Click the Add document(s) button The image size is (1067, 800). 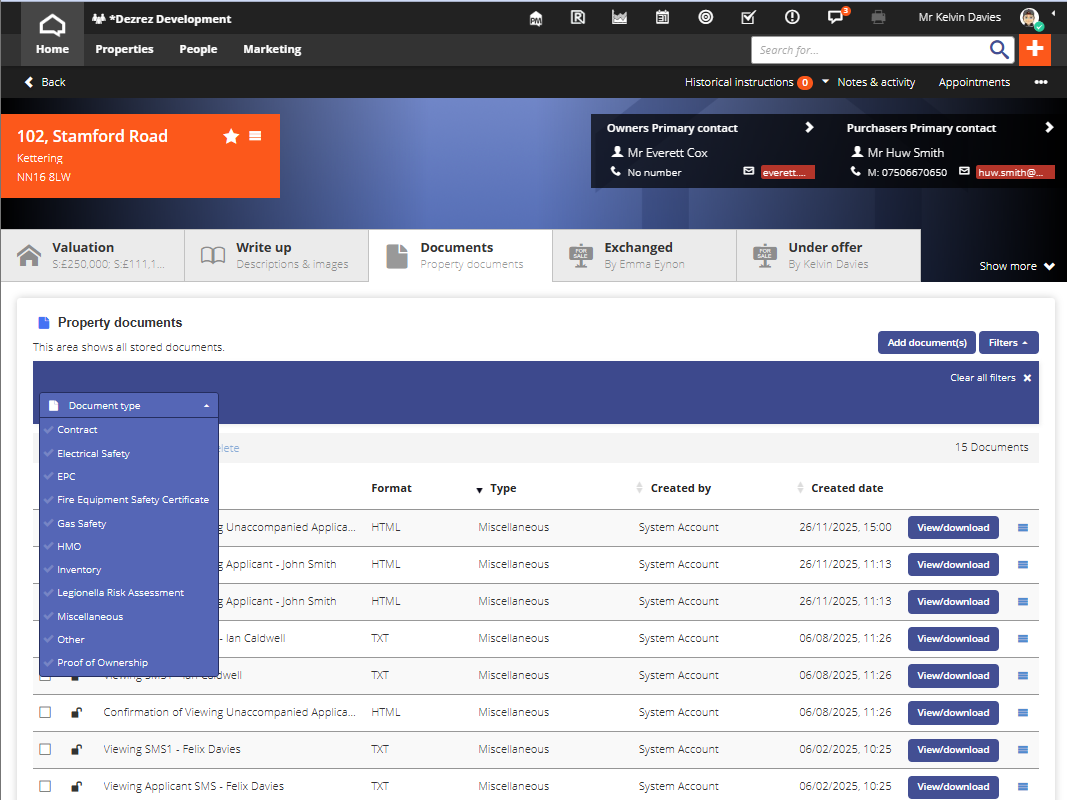pyautogui.click(x=927, y=342)
